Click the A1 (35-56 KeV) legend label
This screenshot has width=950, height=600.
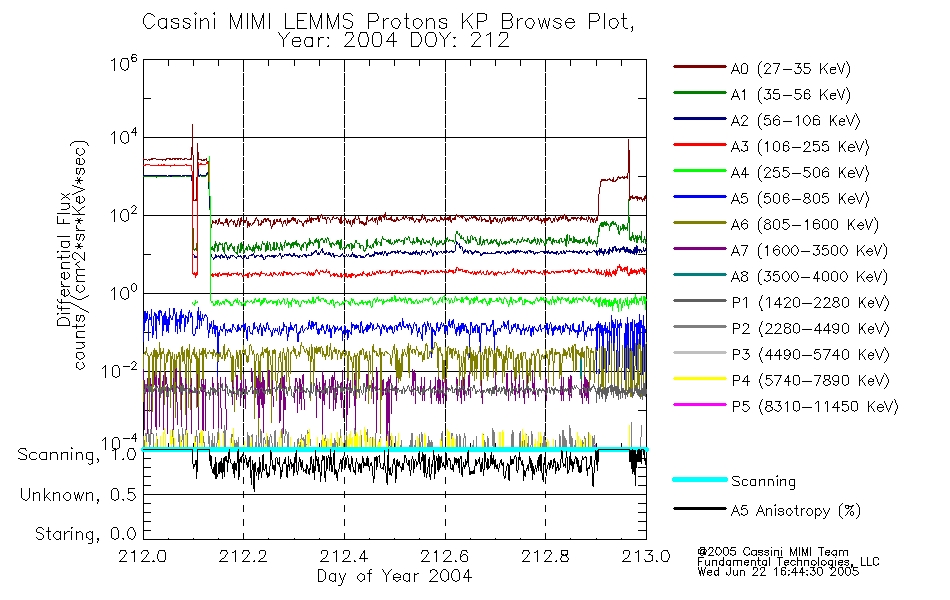click(791, 95)
